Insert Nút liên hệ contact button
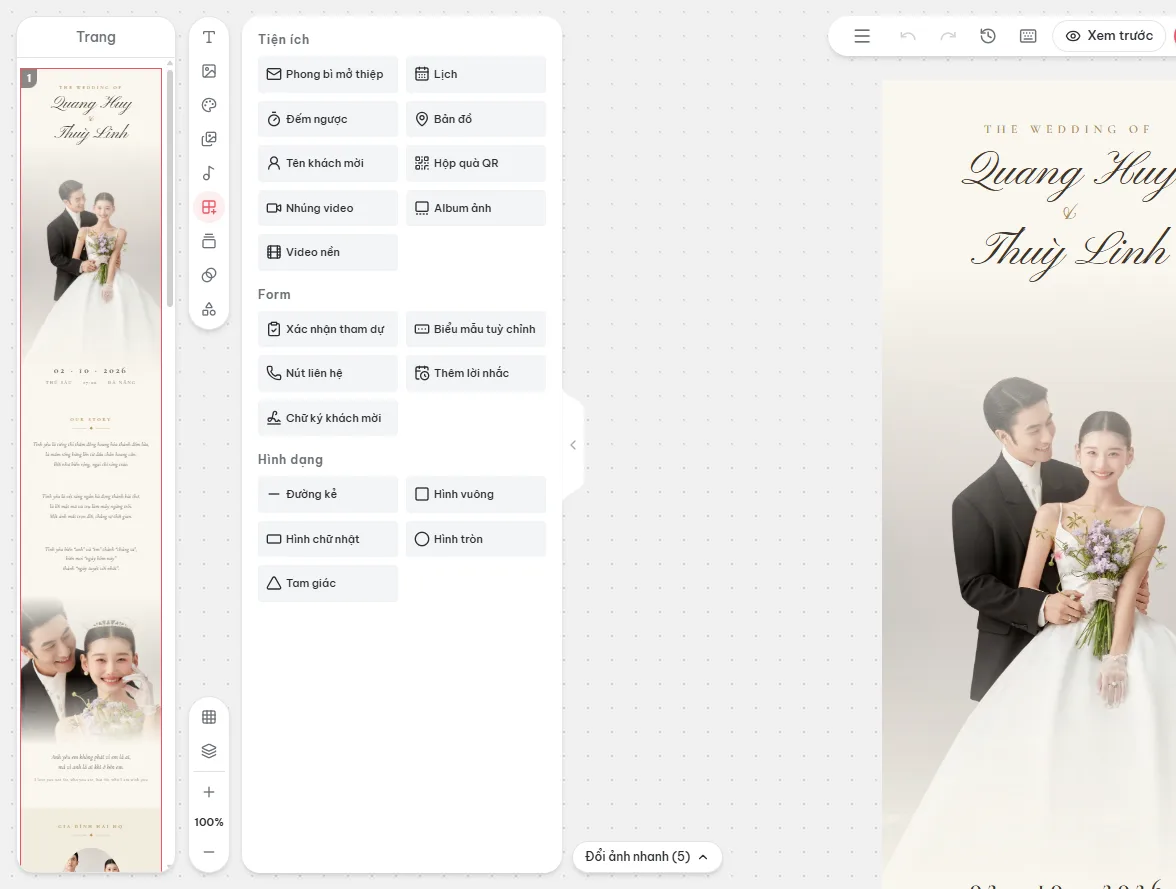This screenshot has height=889, width=1176. (x=328, y=374)
